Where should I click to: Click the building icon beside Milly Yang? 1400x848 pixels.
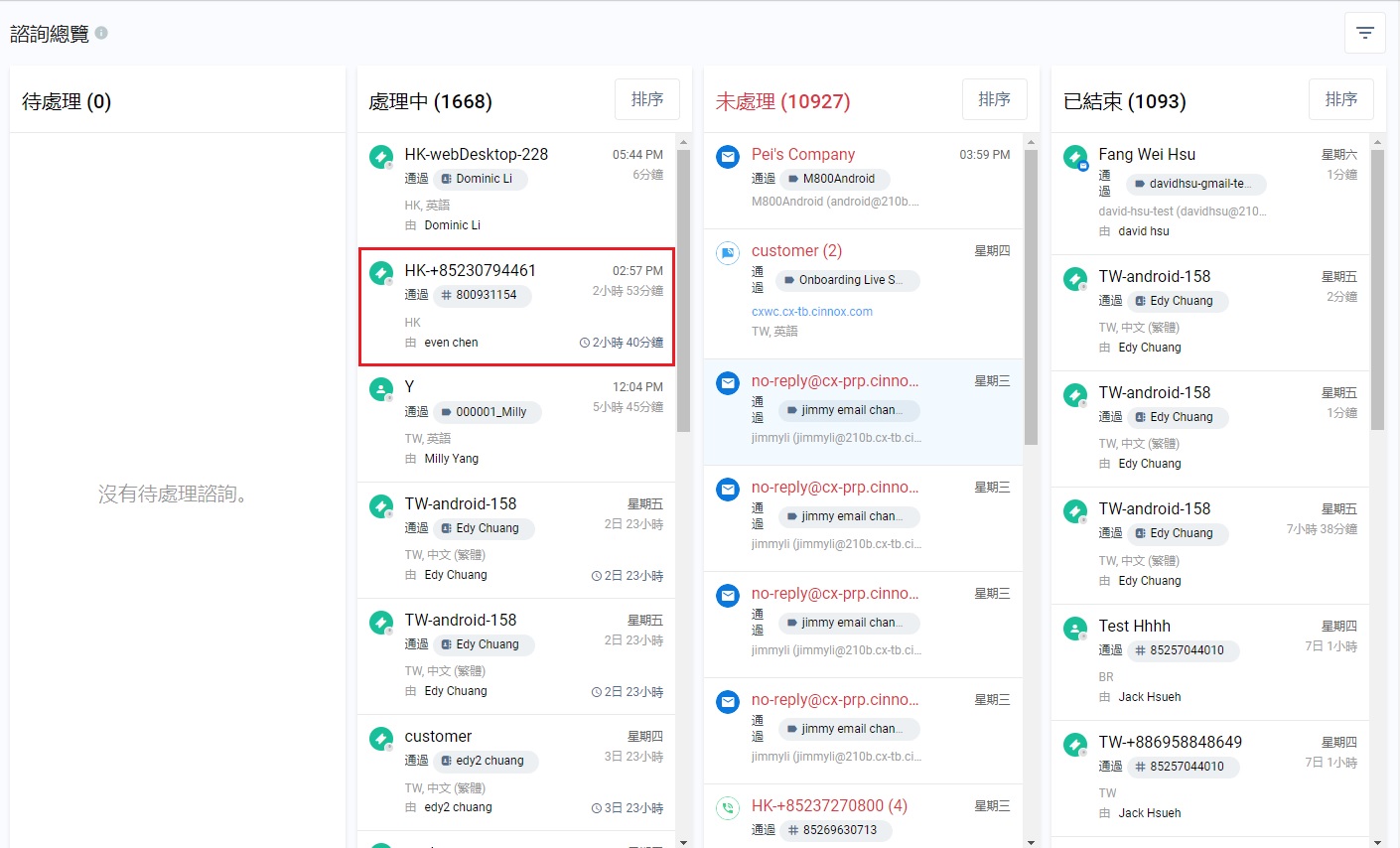pos(410,459)
